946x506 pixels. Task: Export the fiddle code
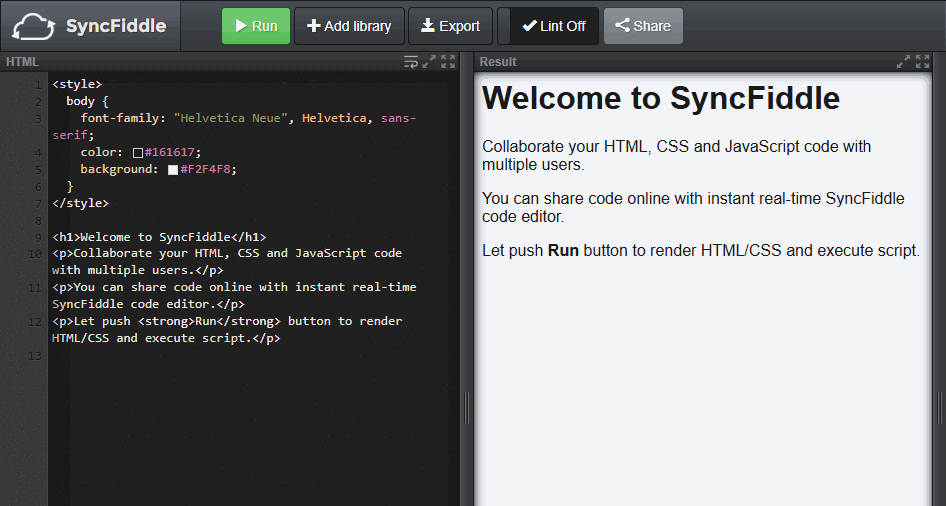pos(450,26)
